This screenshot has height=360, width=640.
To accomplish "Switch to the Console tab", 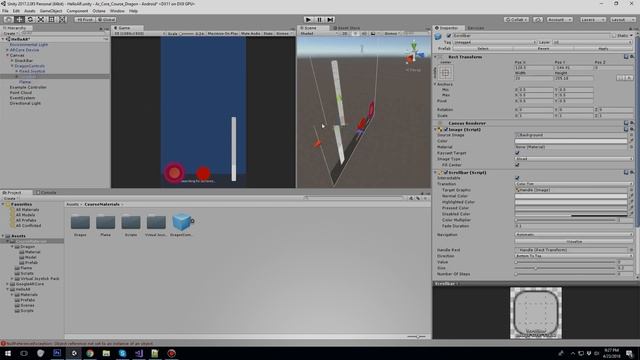I will pyautogui.click(x=46, y=192).
